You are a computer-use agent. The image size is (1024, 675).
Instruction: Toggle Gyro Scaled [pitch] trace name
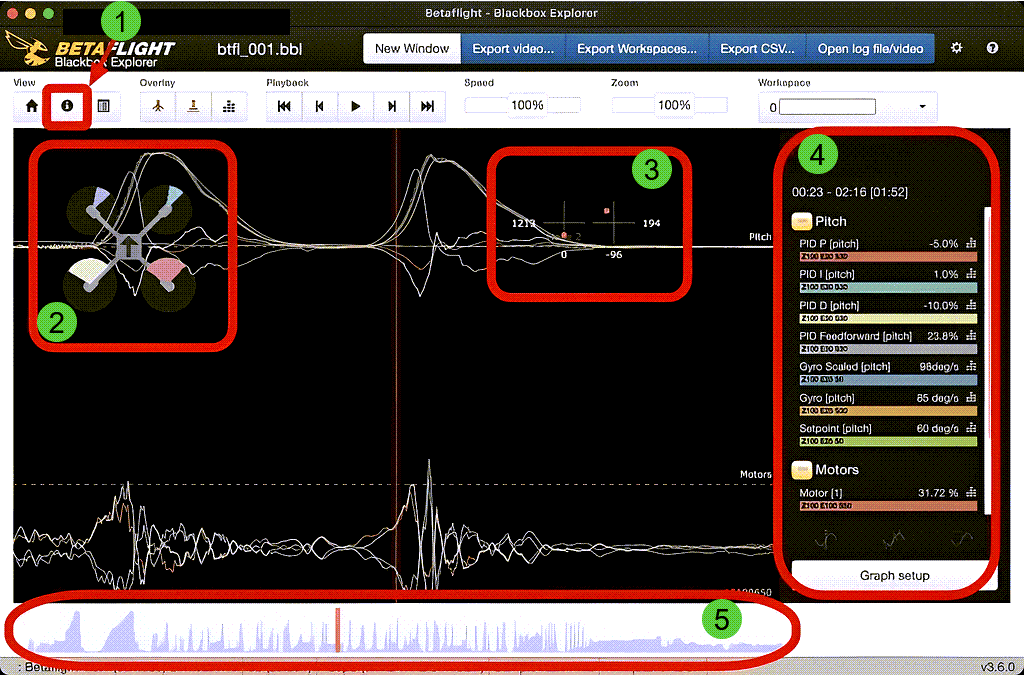[844, 366]
